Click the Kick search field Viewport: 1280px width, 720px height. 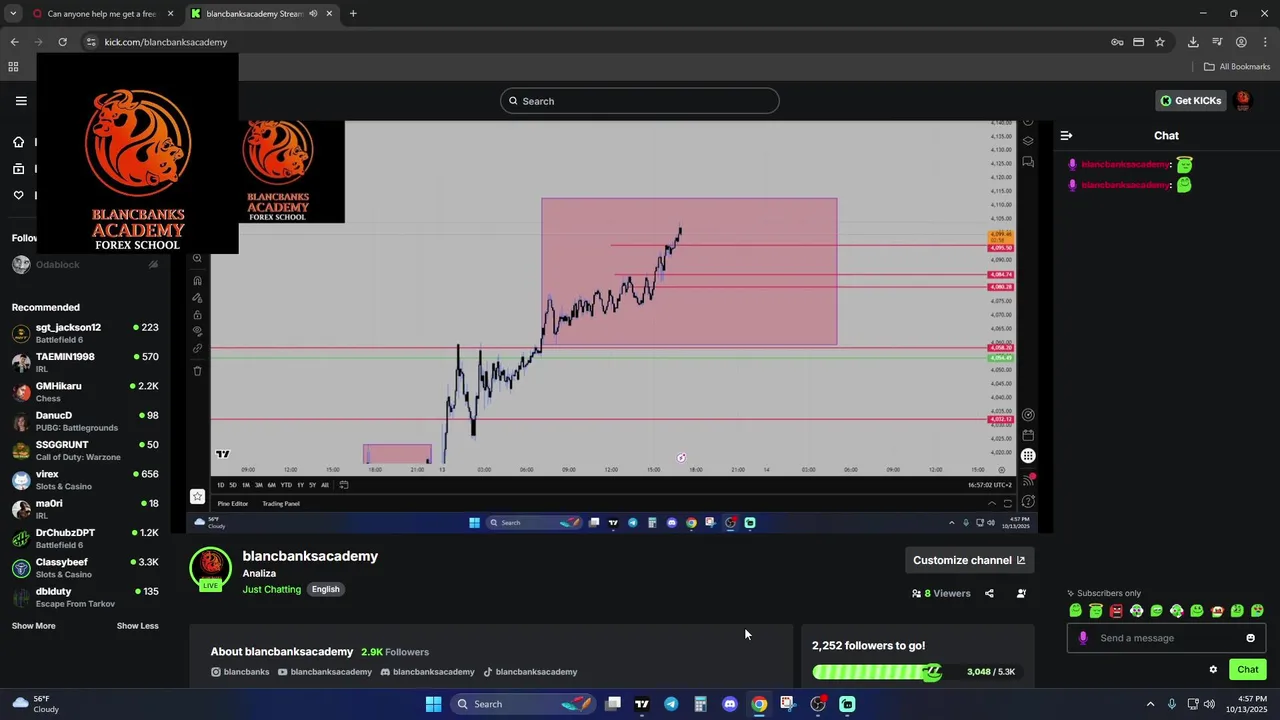(x=640, y=101)
